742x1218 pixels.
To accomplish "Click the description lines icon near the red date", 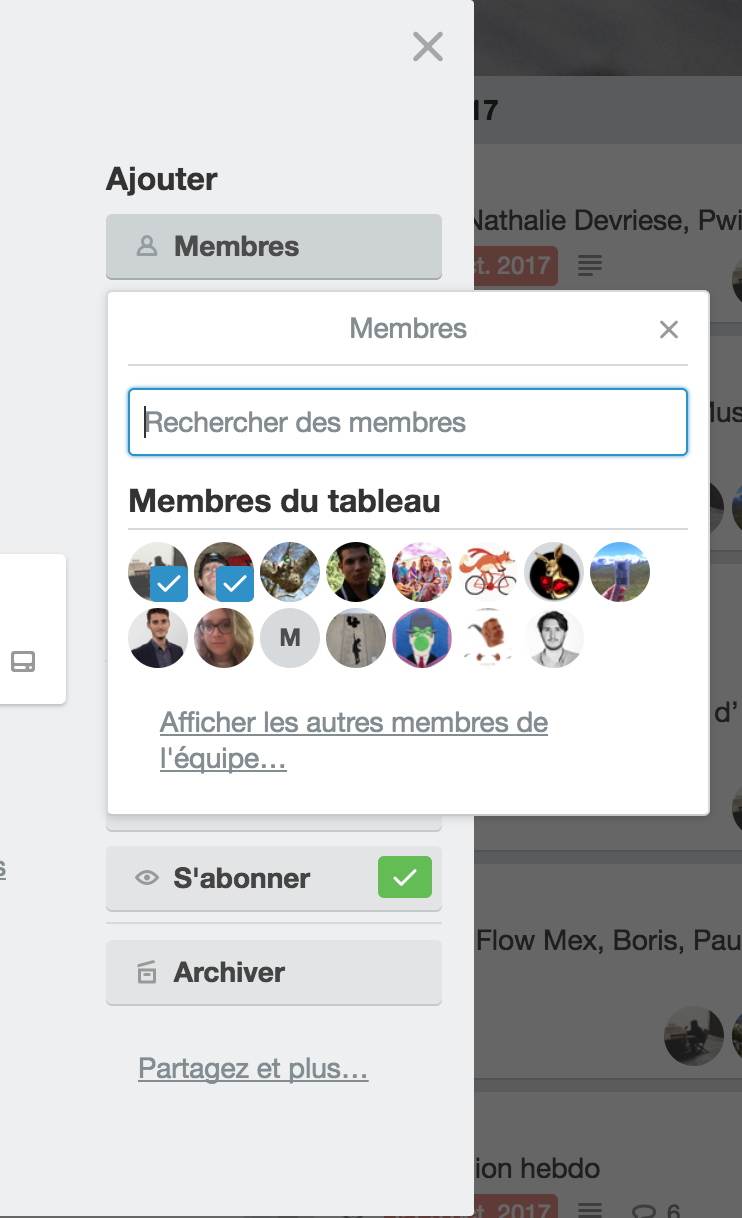I will tap(589, 265).
